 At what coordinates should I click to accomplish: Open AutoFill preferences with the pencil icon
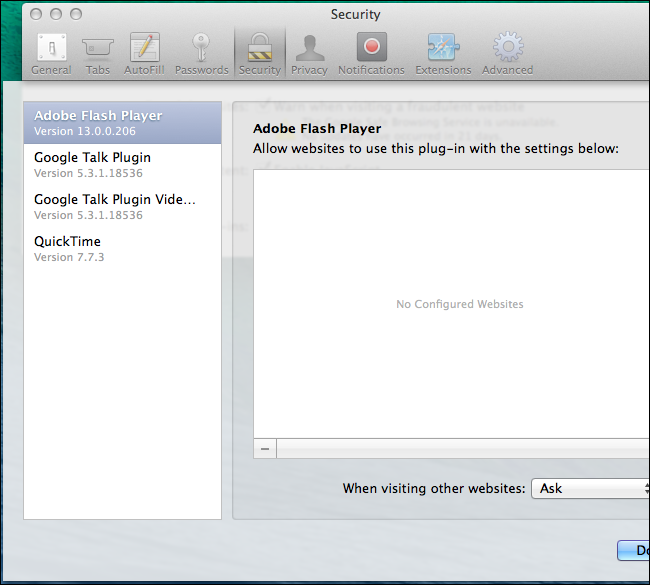pyautogui.click(x=144, y=54)
